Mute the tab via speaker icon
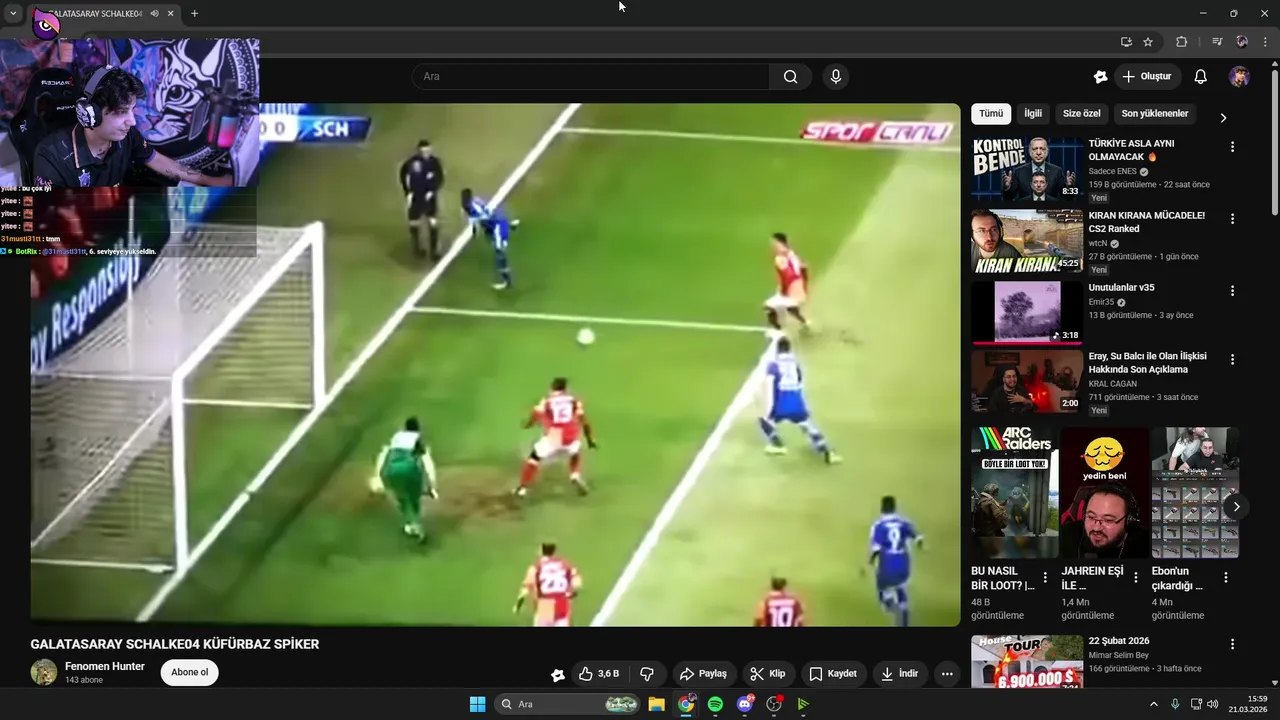Viewport: 1280px width, 720px height. 154,14
